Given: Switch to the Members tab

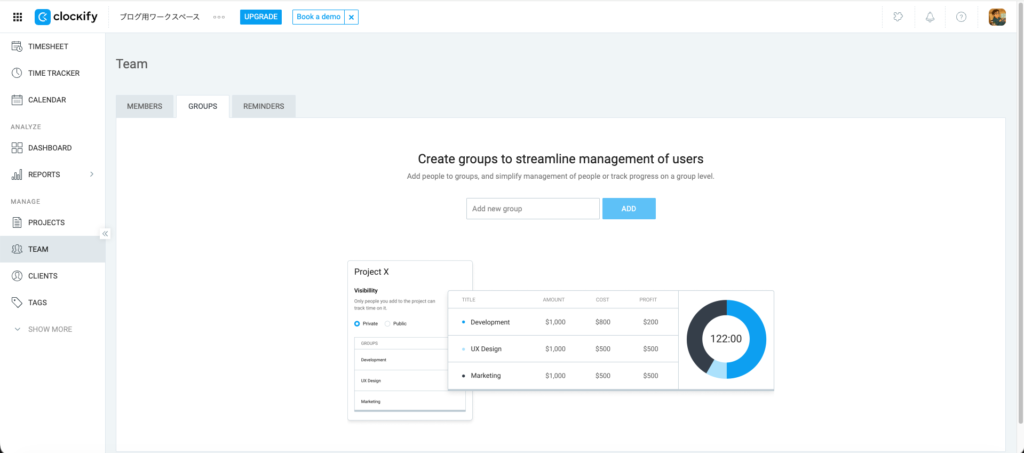Looking at the screenshot, I should coord(144,106).
